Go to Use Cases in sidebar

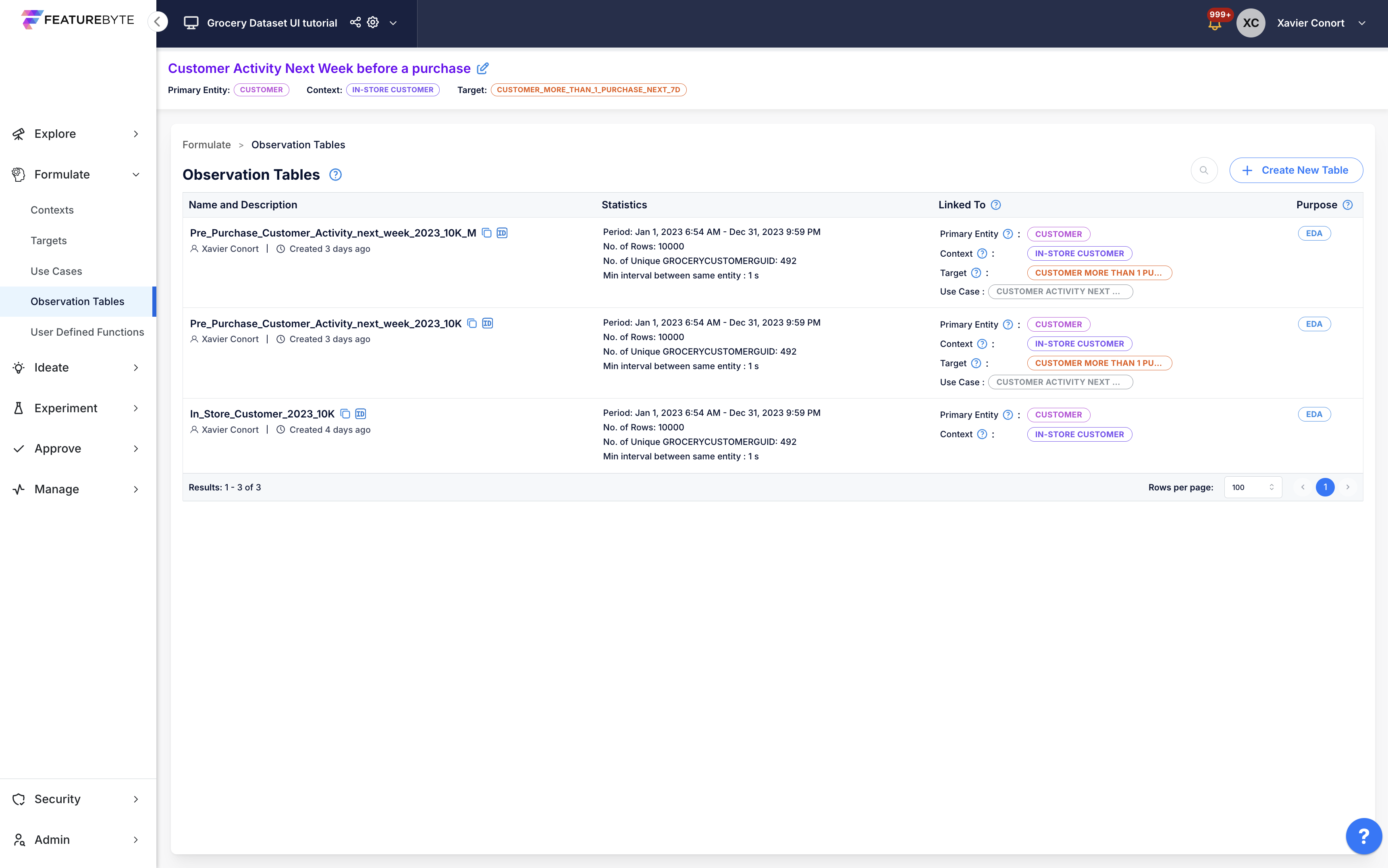coord(56,271)
